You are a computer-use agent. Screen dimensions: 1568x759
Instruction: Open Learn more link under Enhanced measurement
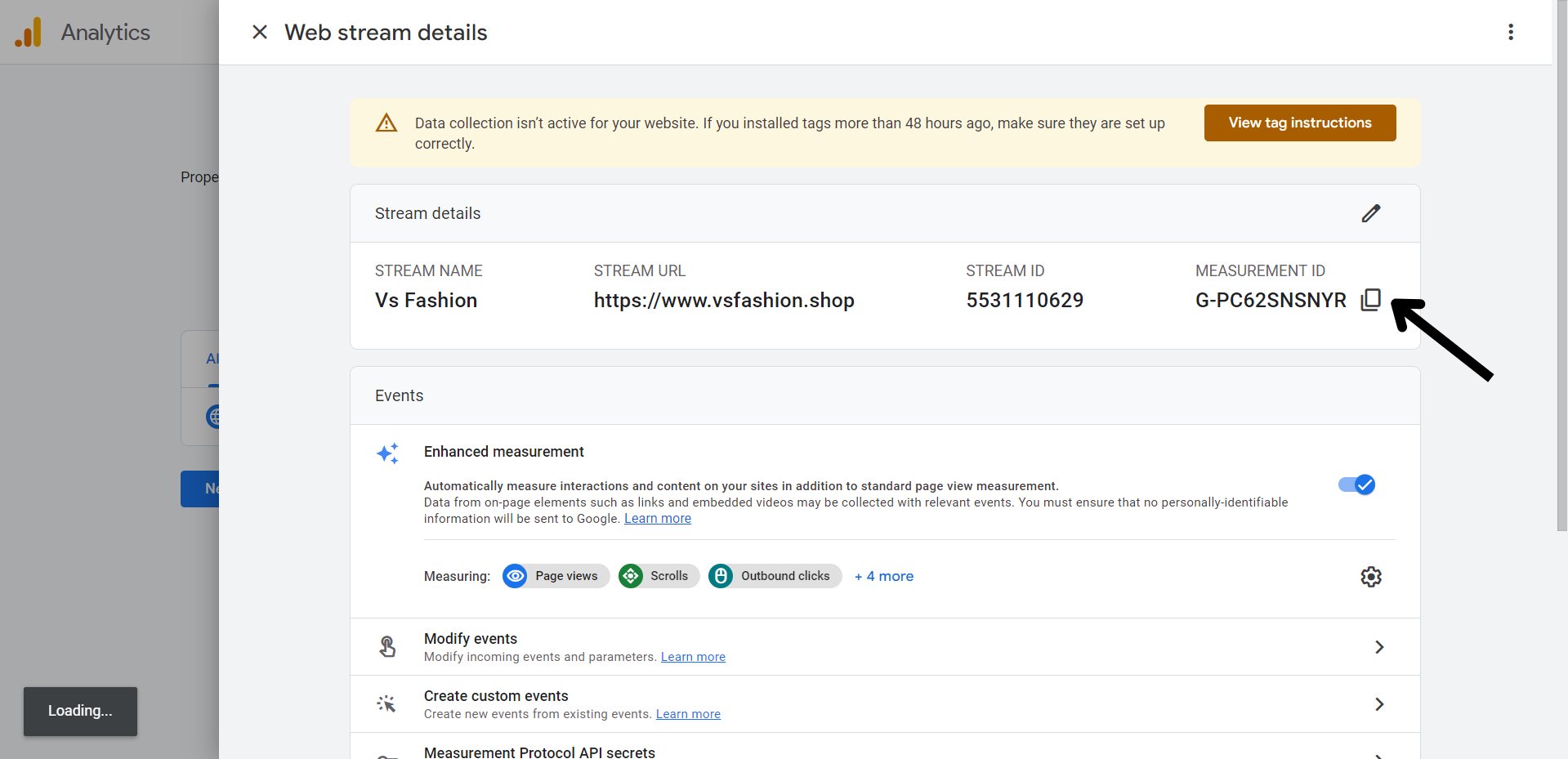[x=657, y=519]
